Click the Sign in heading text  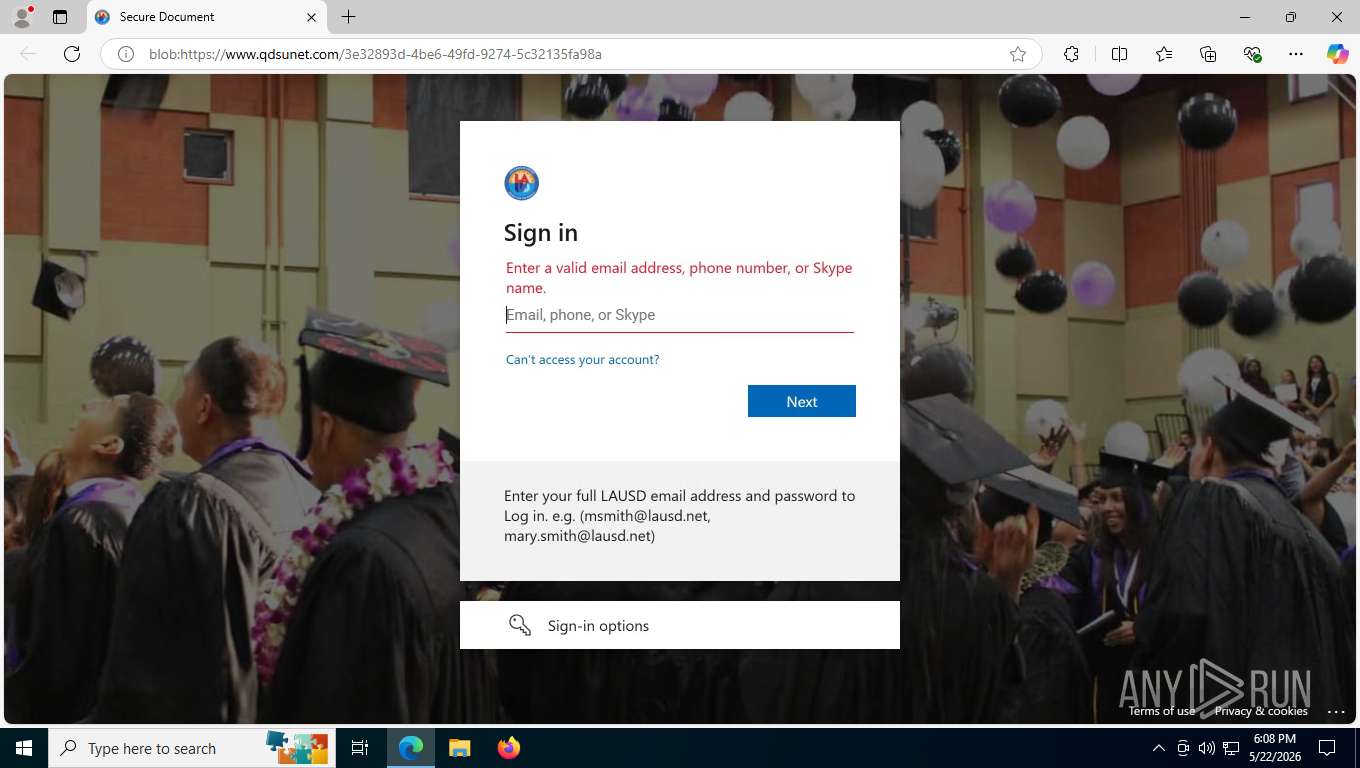tap(541, 232)
